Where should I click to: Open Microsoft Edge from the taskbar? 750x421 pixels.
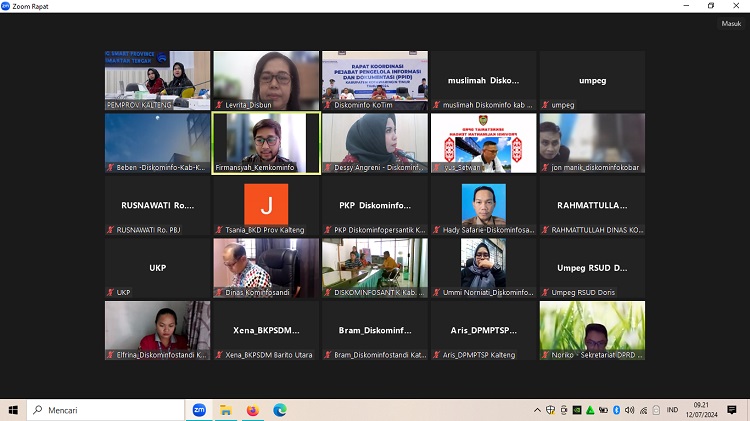pos(280,410)
